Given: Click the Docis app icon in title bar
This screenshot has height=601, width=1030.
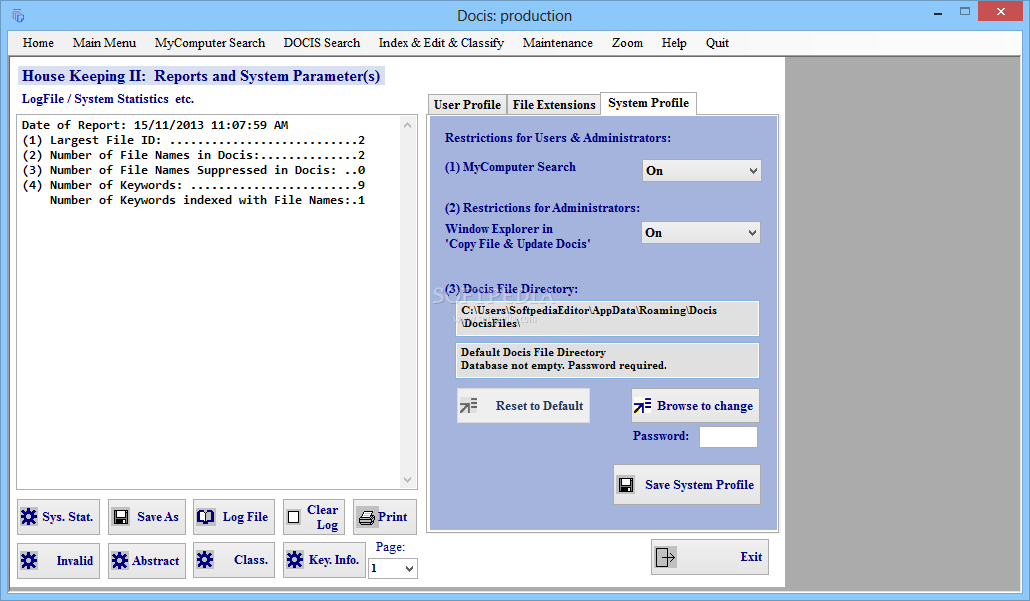Looking at the screenshot, I should (18, 15).
